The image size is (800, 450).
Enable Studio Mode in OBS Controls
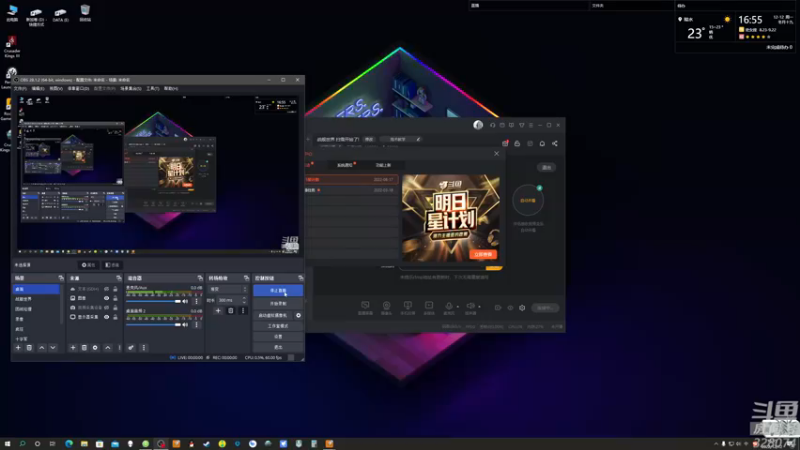[x=278, y=326]
